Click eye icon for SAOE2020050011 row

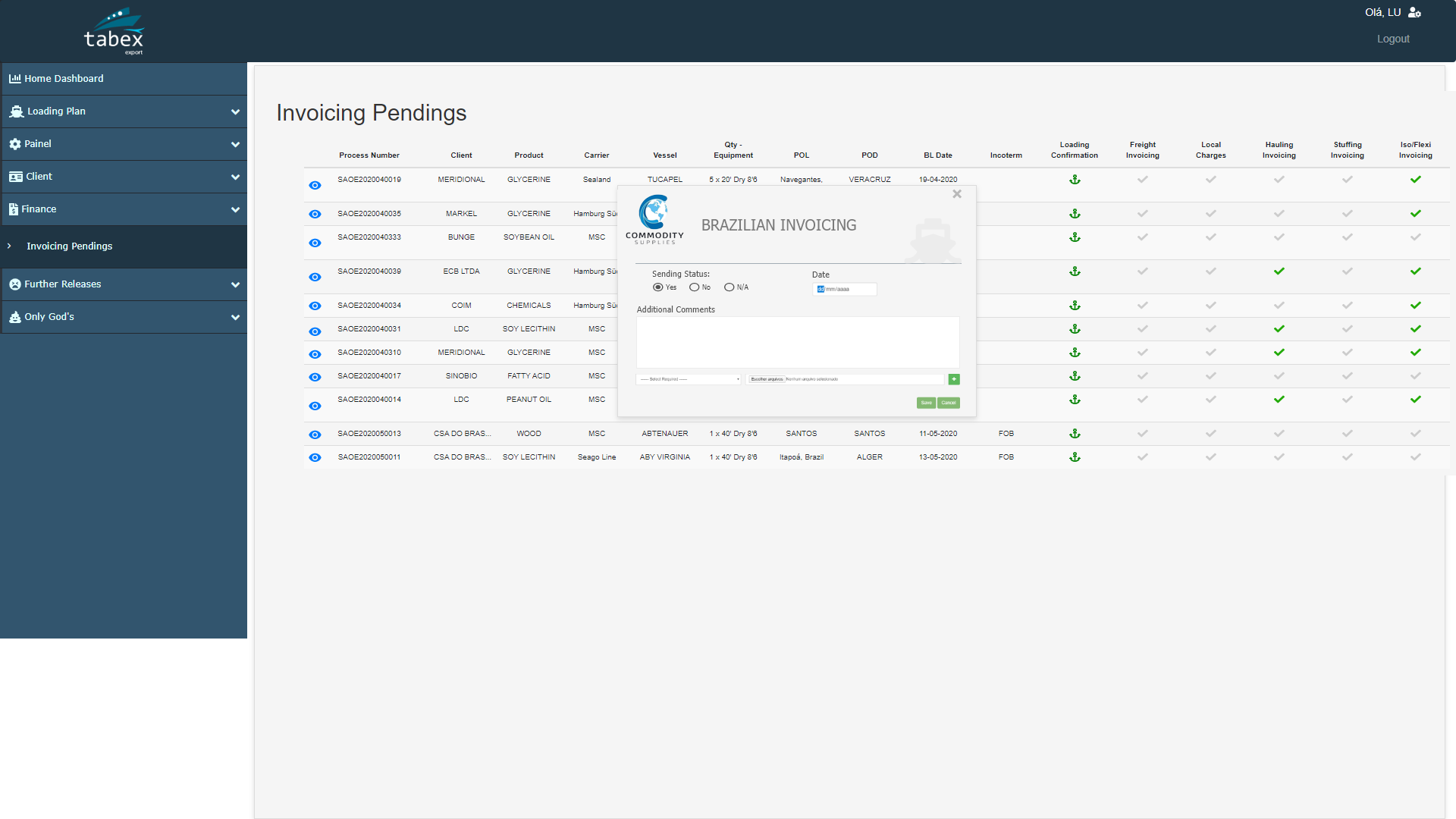(315, 457)
